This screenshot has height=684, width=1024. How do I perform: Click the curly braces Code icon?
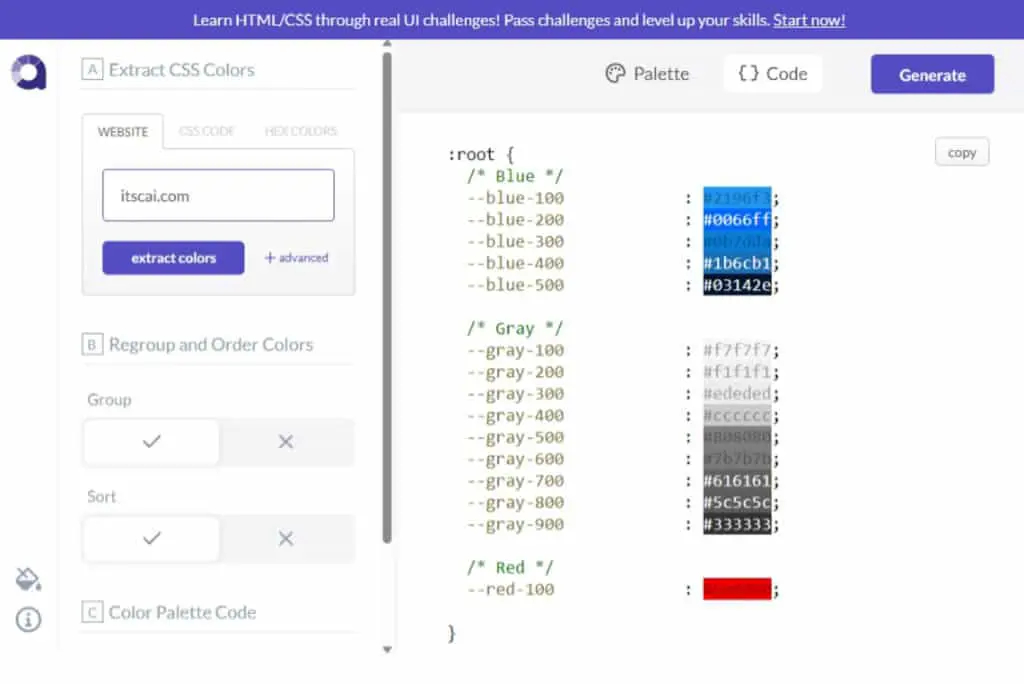(x=748, y=73)
